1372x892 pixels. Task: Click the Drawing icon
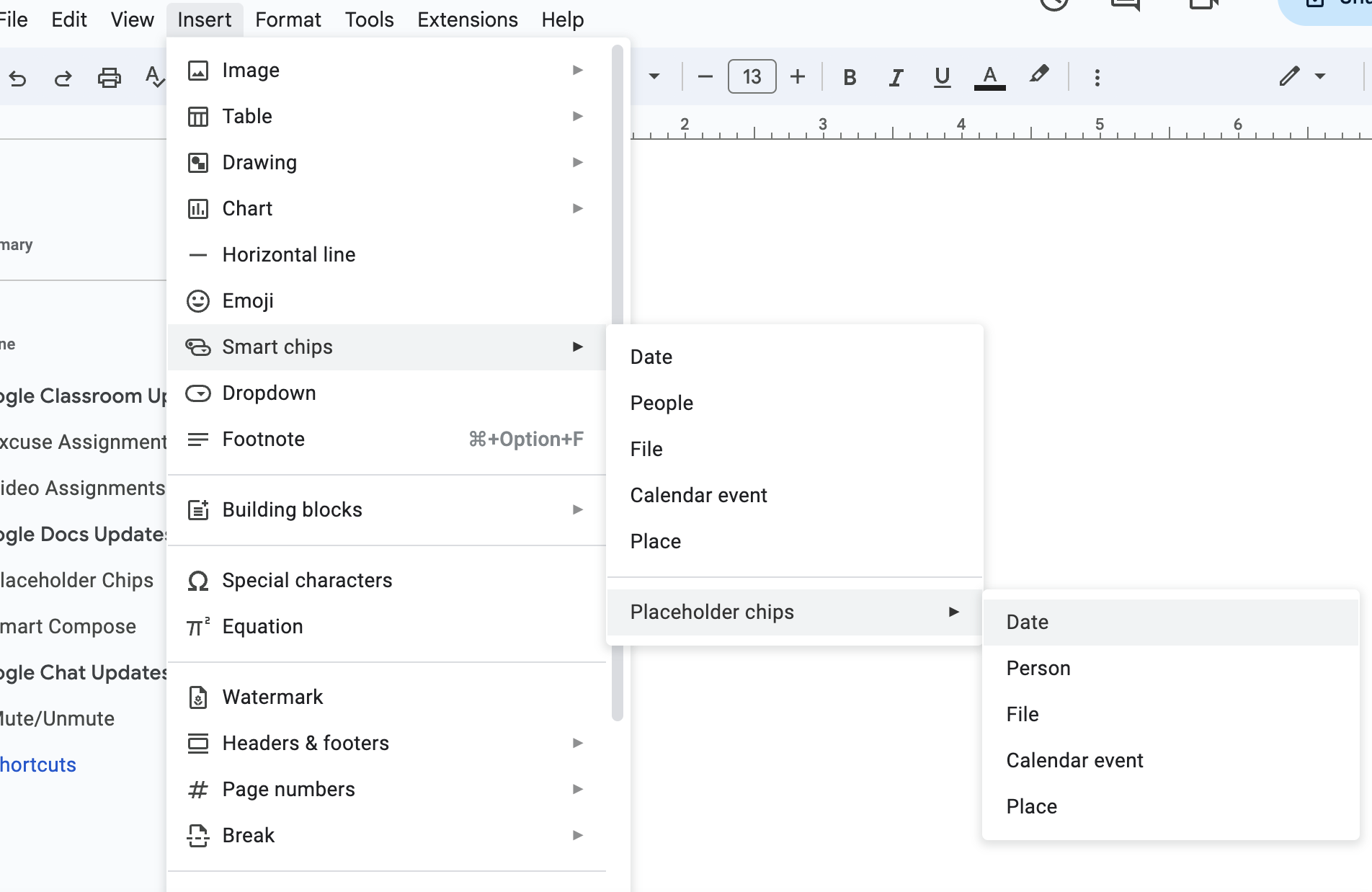(x=198, y=163)
